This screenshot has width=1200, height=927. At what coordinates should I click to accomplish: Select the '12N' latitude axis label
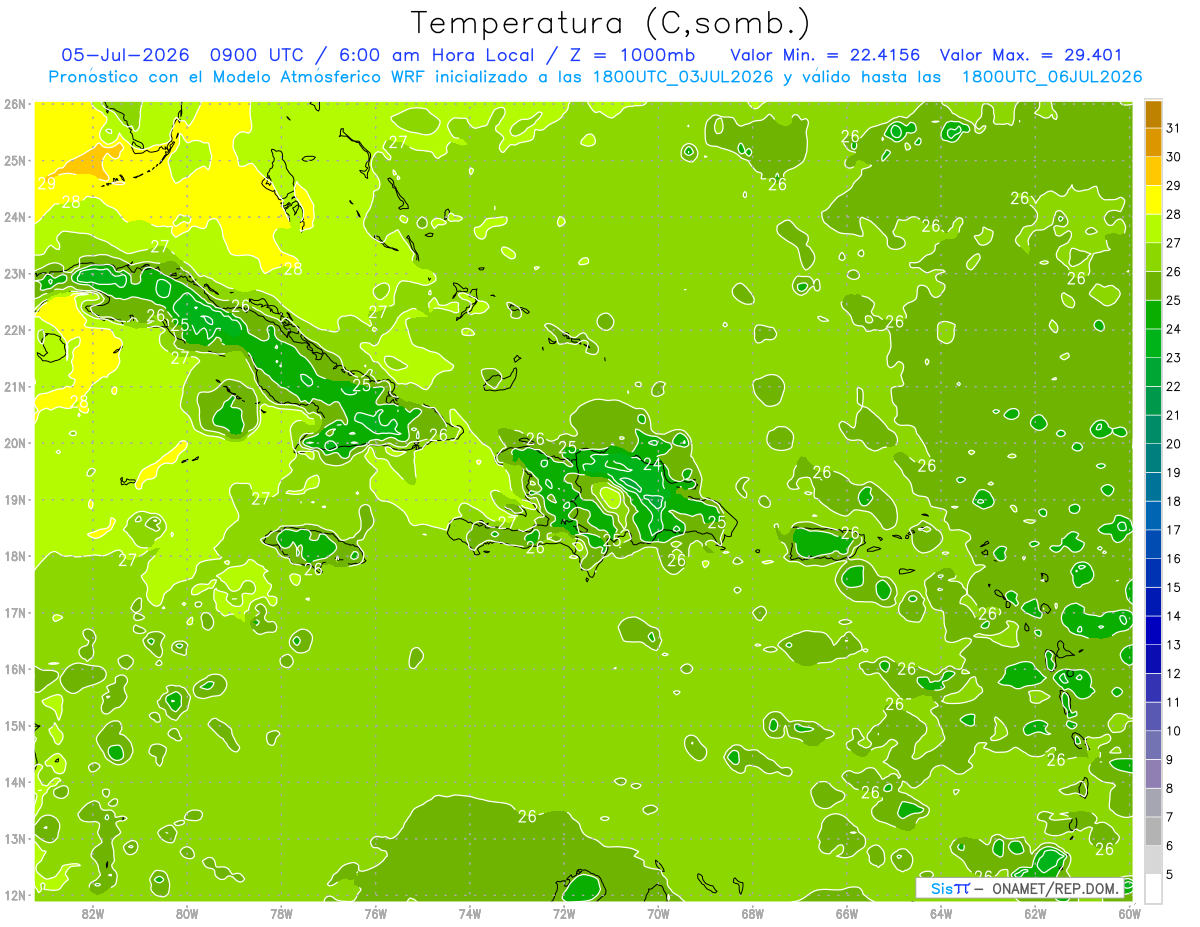click(x=14, y=895)
